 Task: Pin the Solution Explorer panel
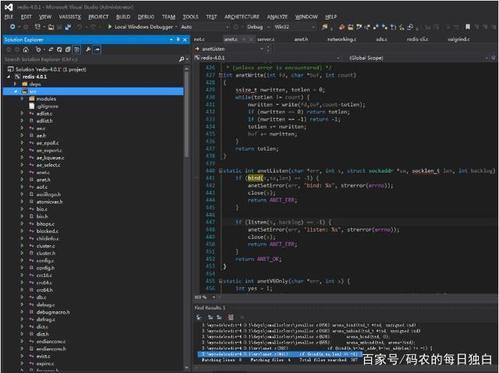tap(178, 40)
